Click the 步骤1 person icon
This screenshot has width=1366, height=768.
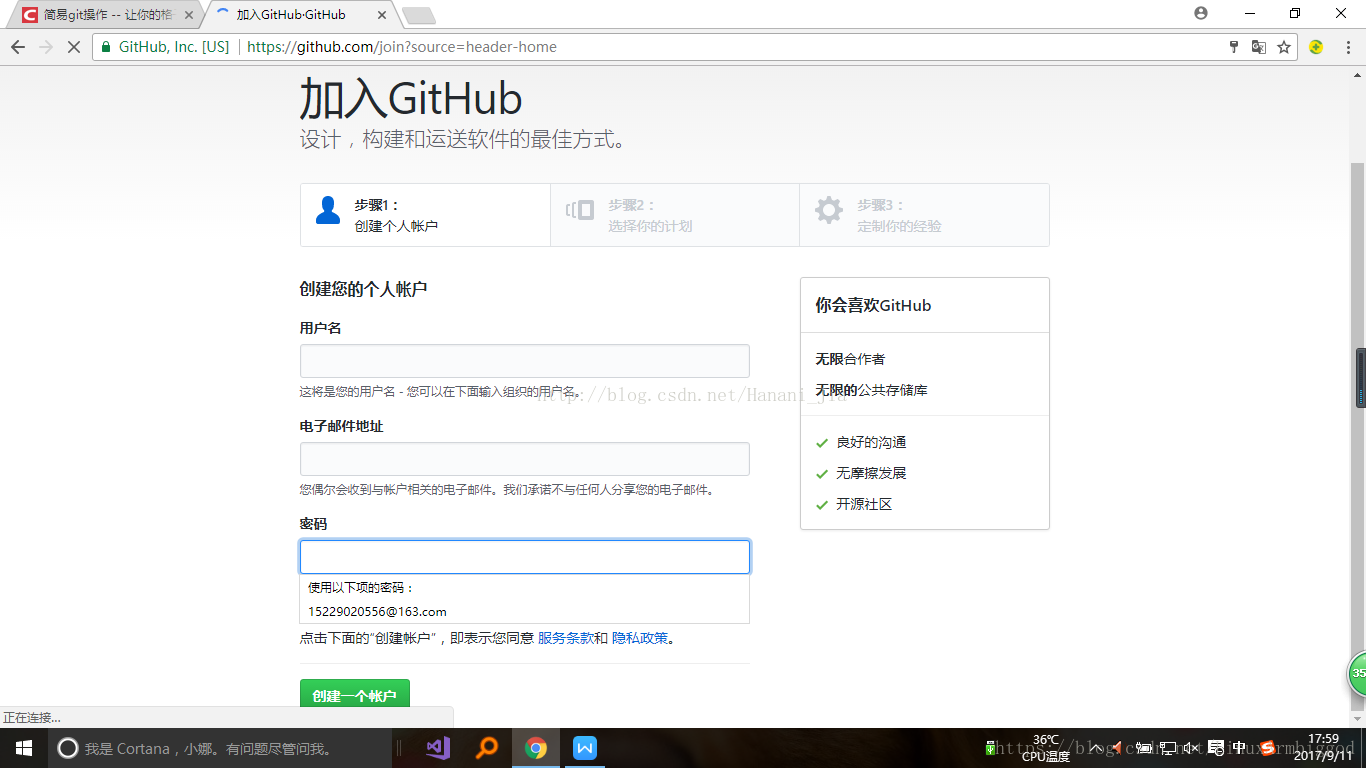pyautogui.click(x=327, y=209)
